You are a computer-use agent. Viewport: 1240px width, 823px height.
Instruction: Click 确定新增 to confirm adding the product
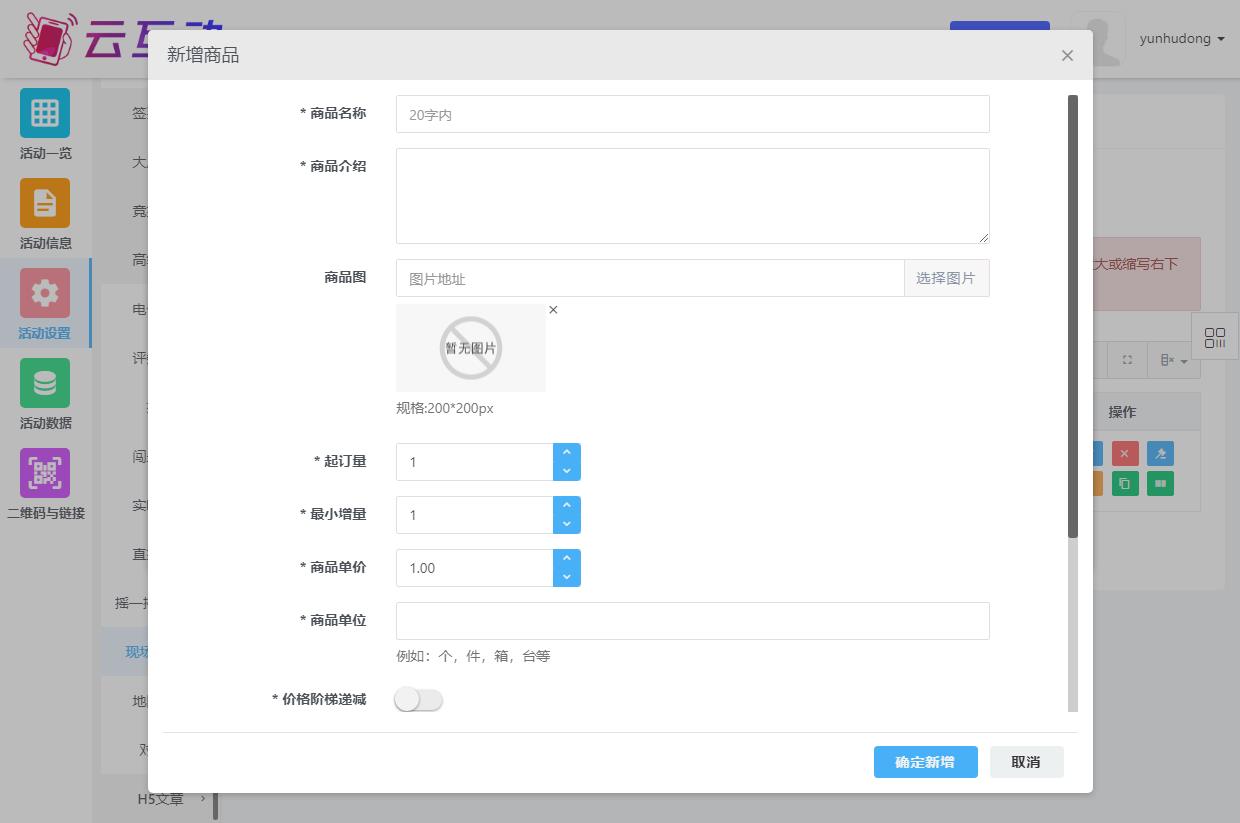tap(925, 762)
